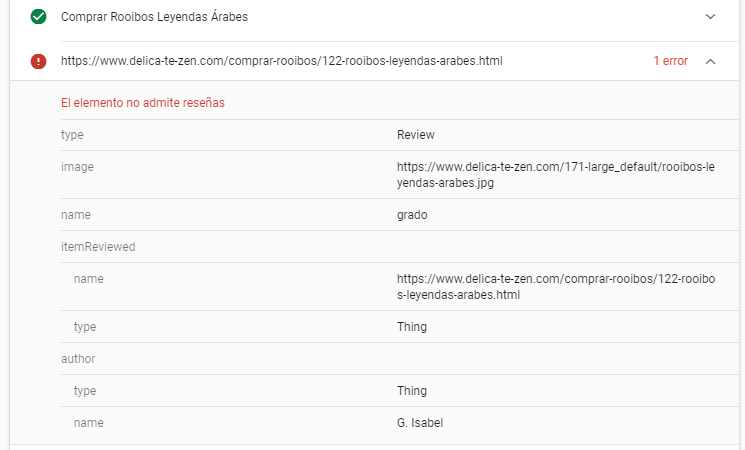Screen dimensions: 745x450
Task: Select the author property row
Action: 78,358
